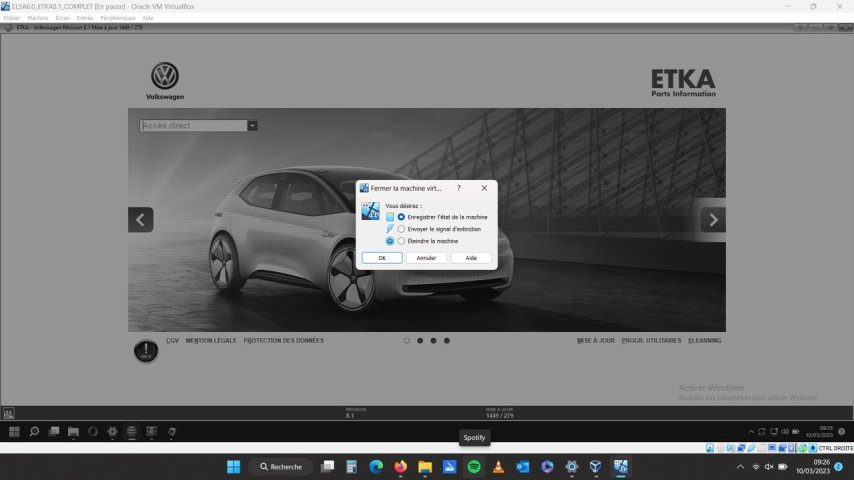Screen dimensions: 854x480
Task: Click the battery icon in host system tray
Action: (x=783, y=467)
